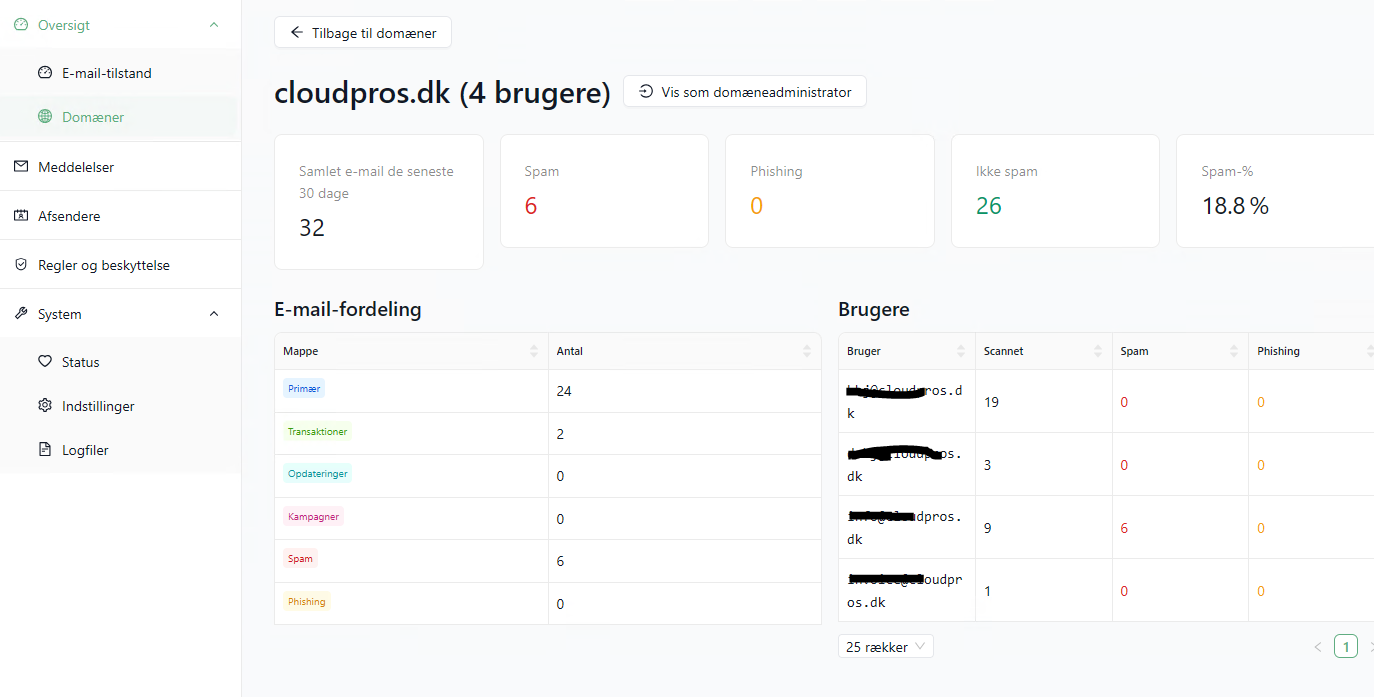Click the Antal value 24 for Primær

tap(564, 391)
